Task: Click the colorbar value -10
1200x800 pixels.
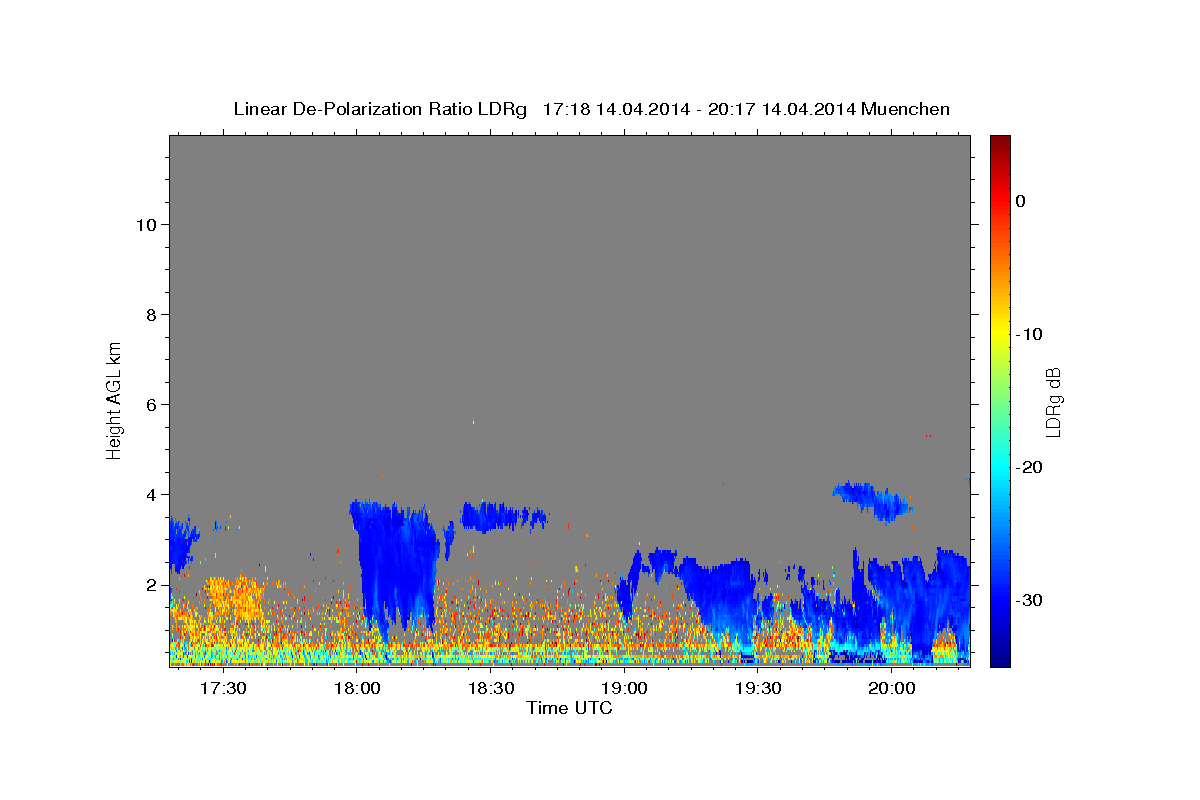Action: click(x=1030, y=334)
